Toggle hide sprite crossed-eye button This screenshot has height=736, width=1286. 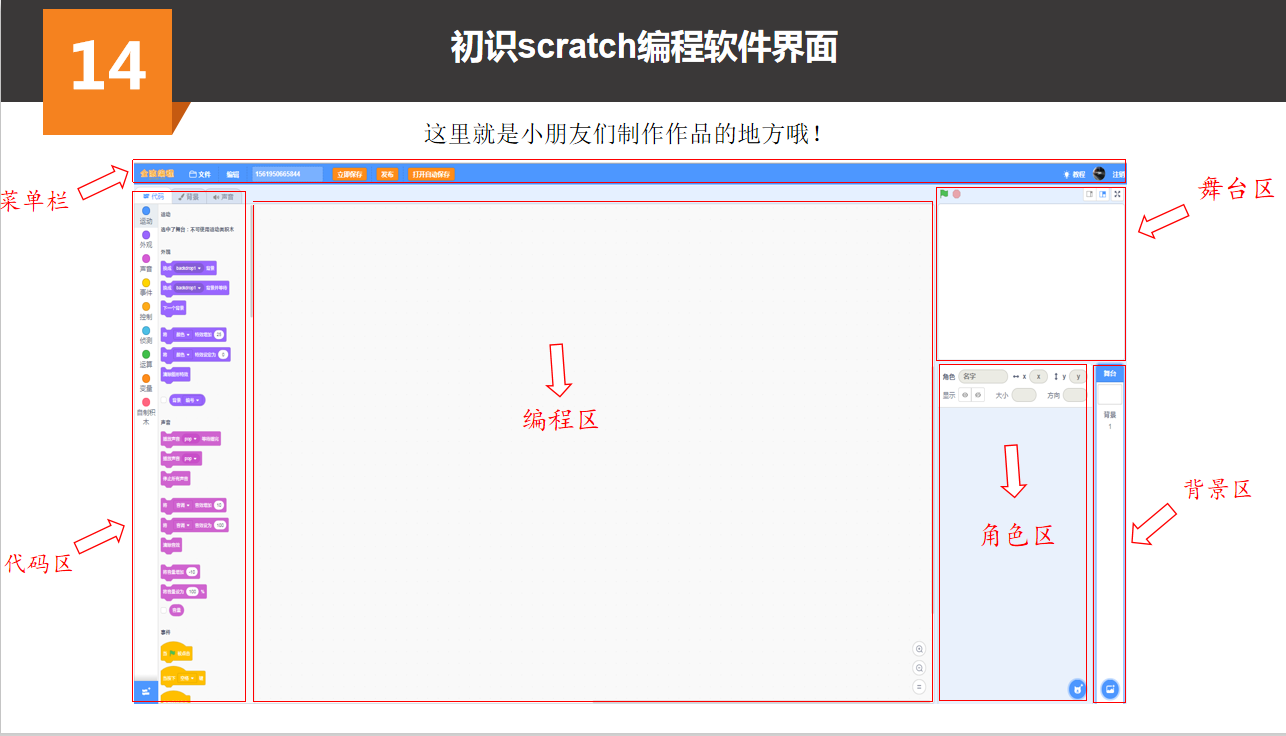(978, 395)
